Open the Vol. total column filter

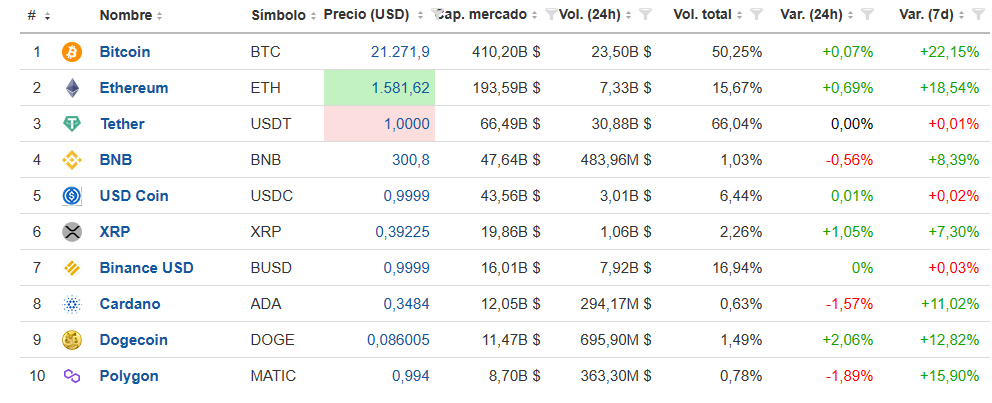pos(756,15)
